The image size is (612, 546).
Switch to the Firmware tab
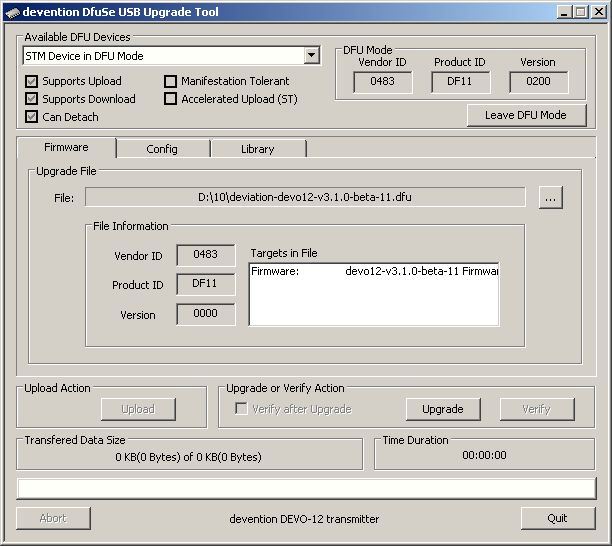66,147
